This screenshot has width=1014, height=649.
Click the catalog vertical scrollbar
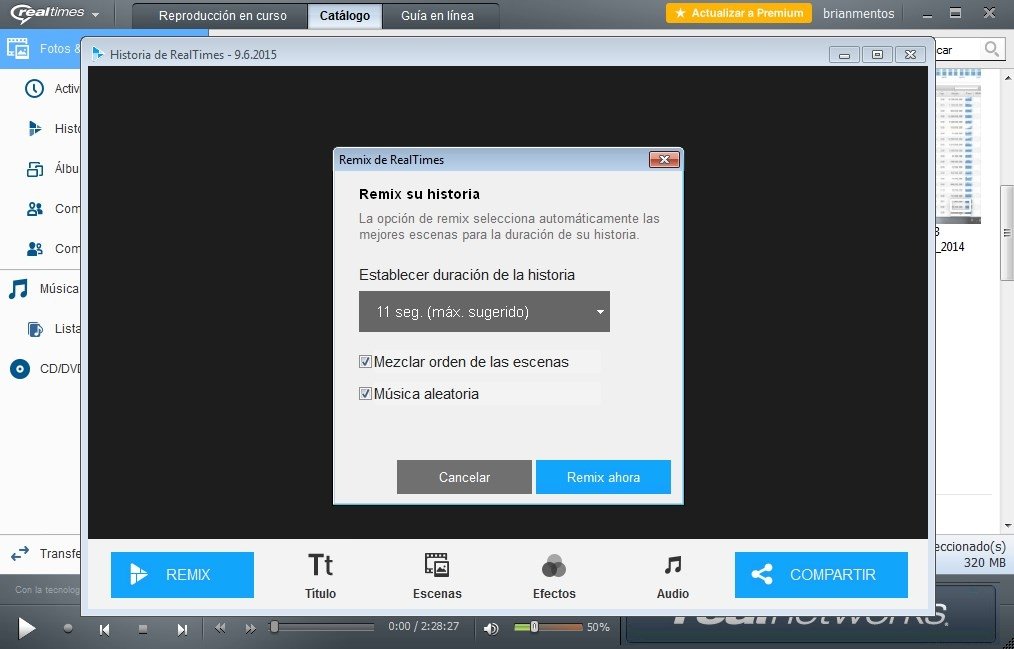(x=1008, y=233)
